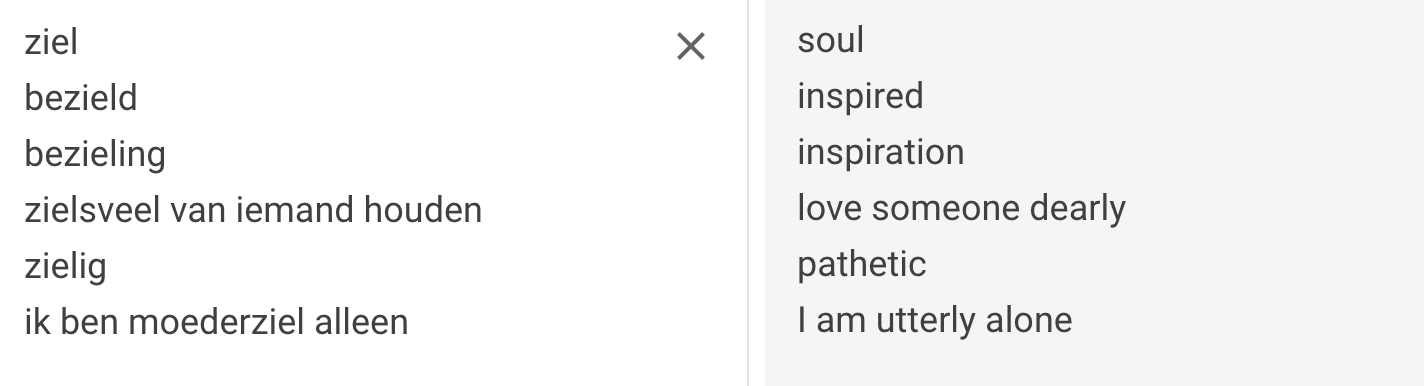Click empty space below "ik ben moederziel alleen"
This screenshot has width=1424, height=386.
[370, 364]
